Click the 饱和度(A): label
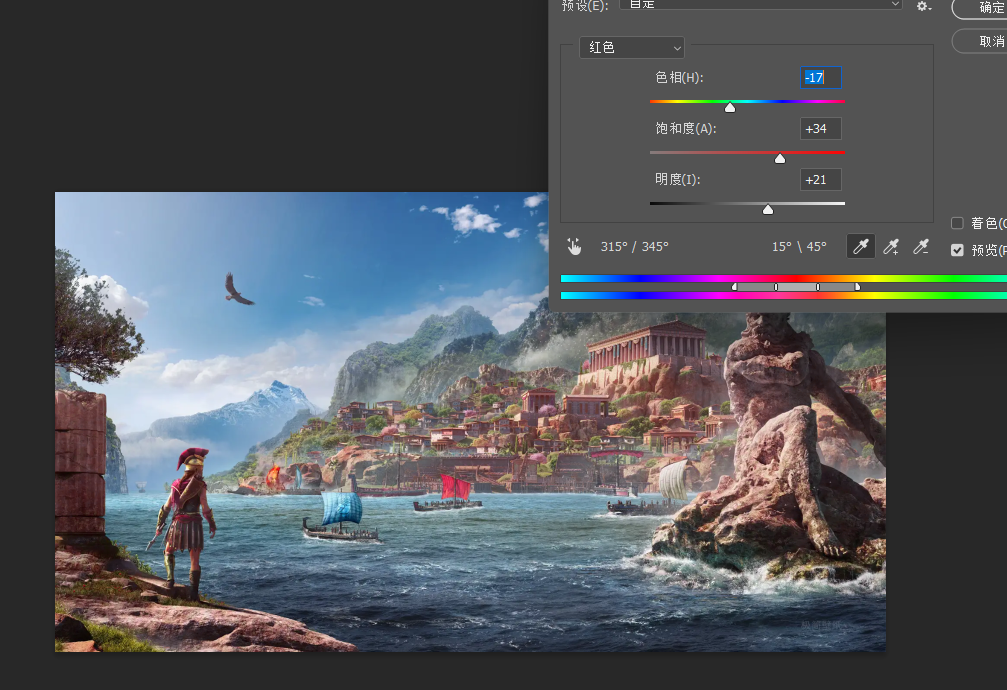 (685, 128)
